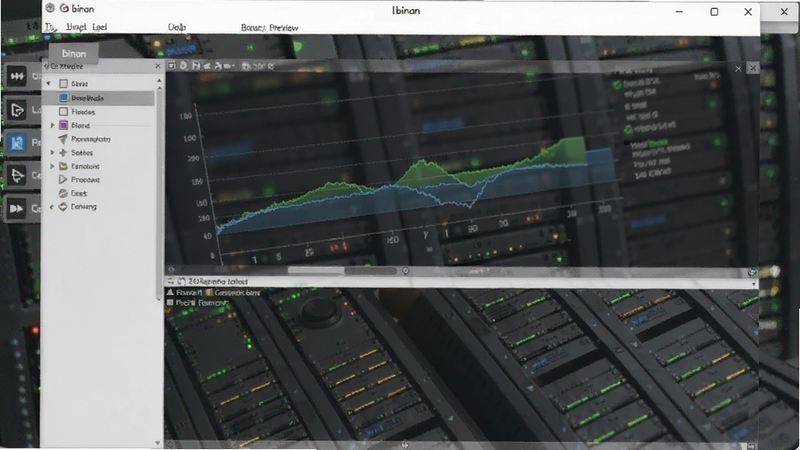Image resolution: width=800 pixels, height=450 pixels.
Task: Click the warning triangle icon in the lower panel
Action: click(x=170, y=292)
